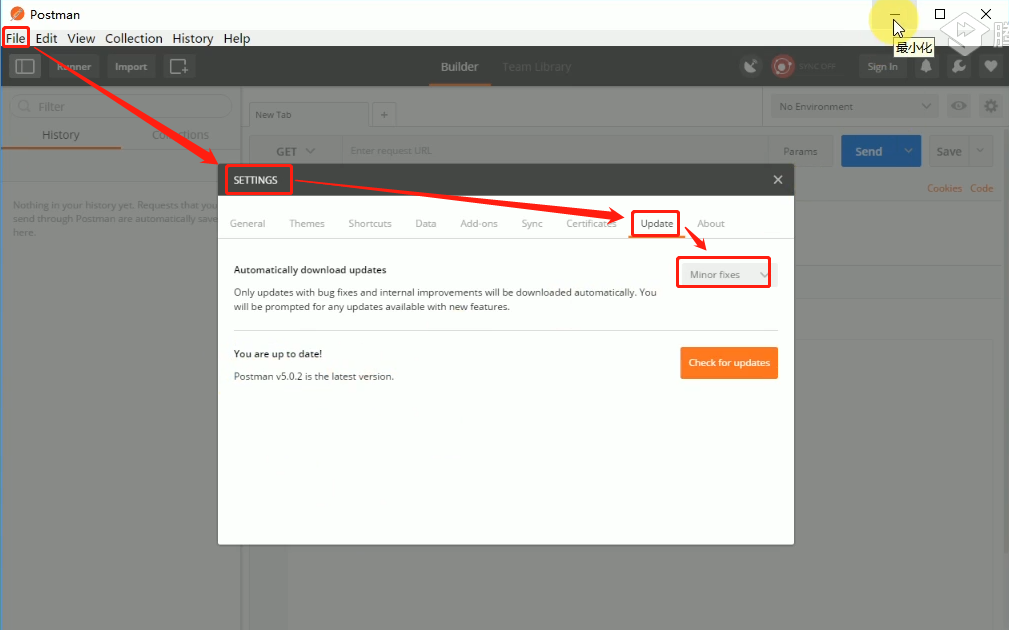
Task: Click the sync status icon
Action: point(782,66)
